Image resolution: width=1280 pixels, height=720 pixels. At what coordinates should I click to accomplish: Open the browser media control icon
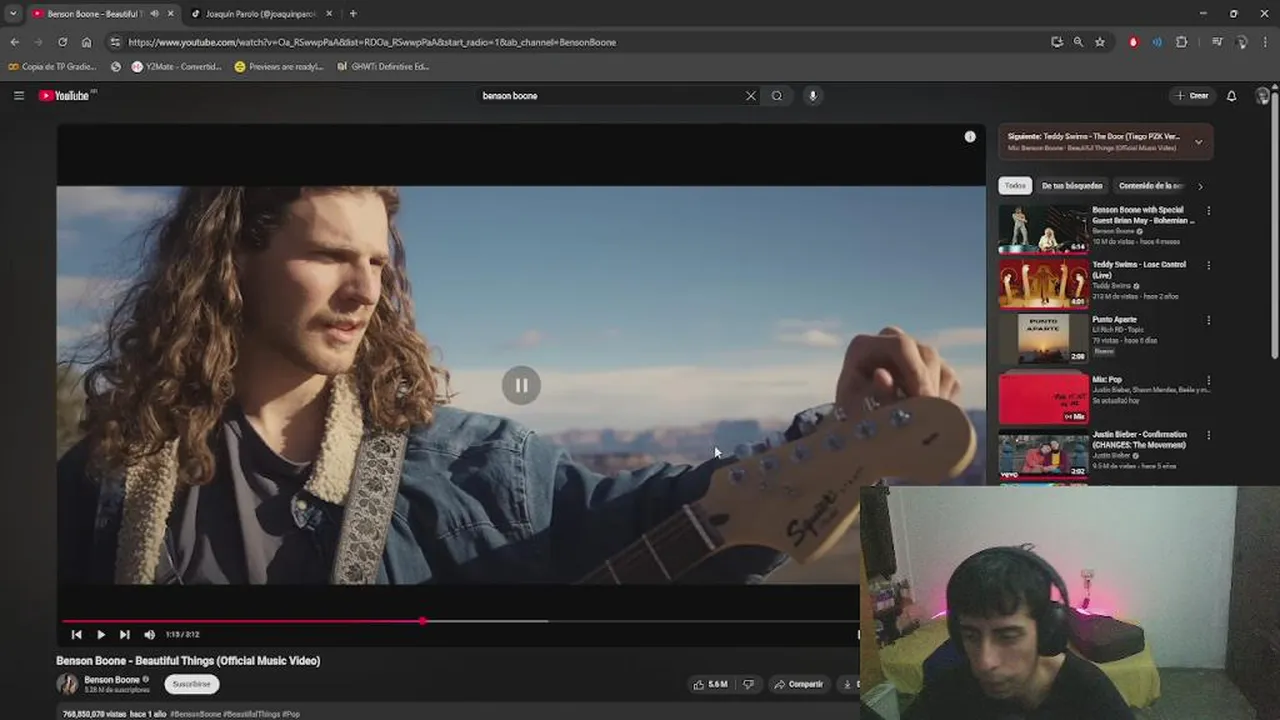click(x=1217, y=42)
